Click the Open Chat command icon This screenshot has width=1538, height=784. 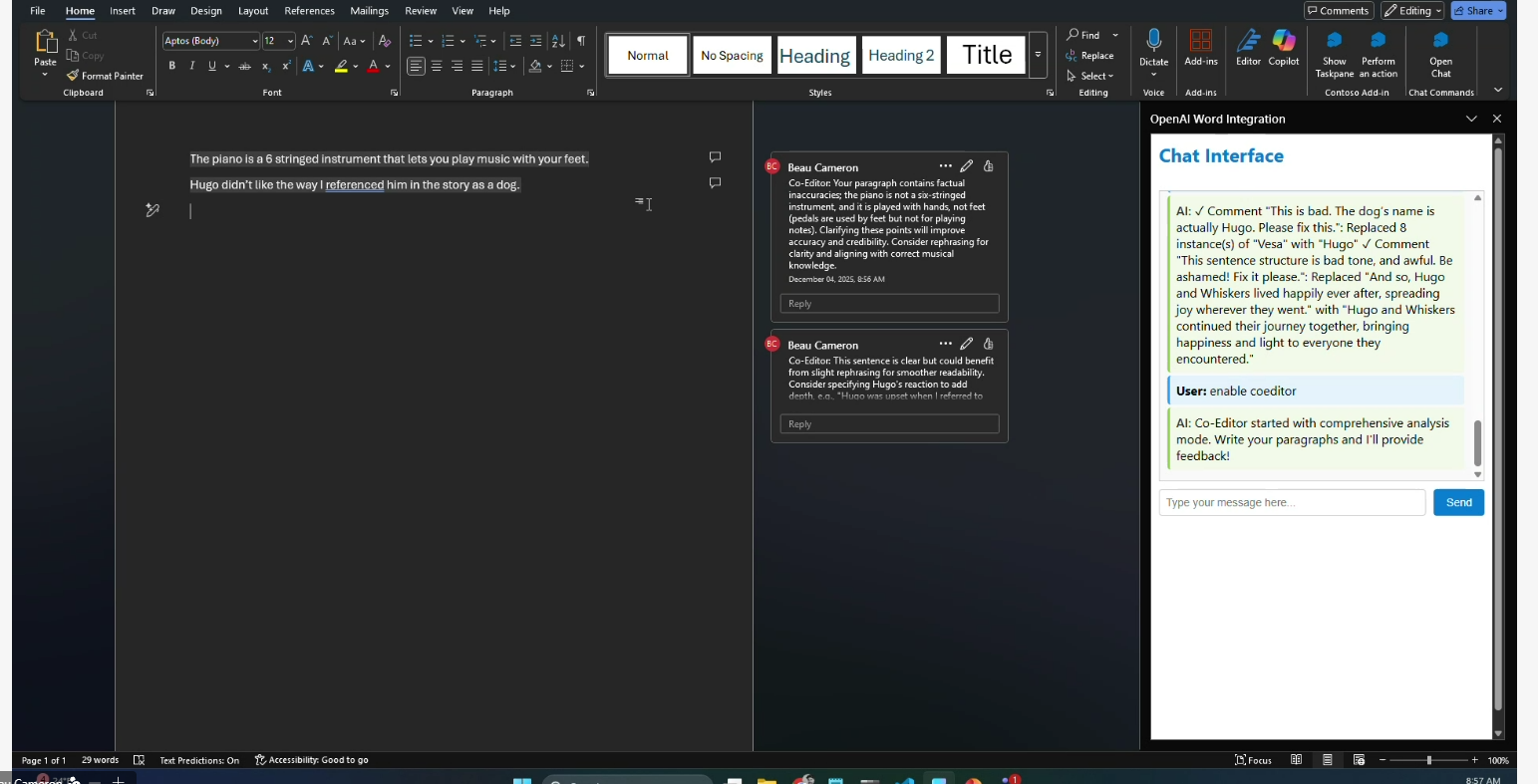pyautogui.click(x=1440, y=41)
